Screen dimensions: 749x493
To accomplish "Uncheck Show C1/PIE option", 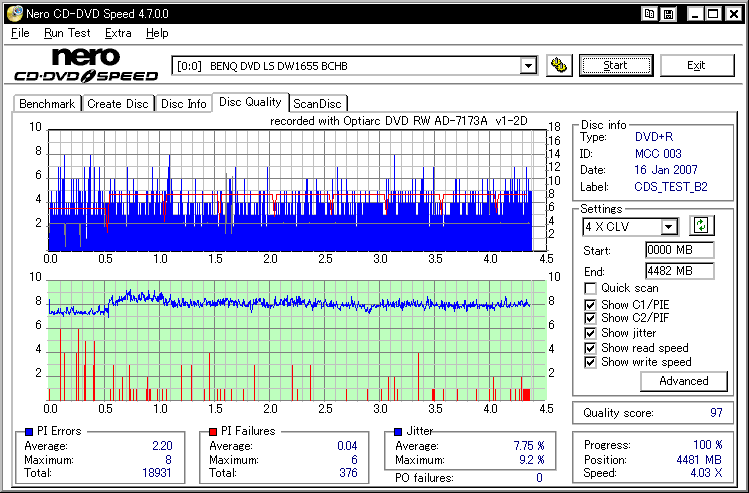I will click(x=591, y=304).
